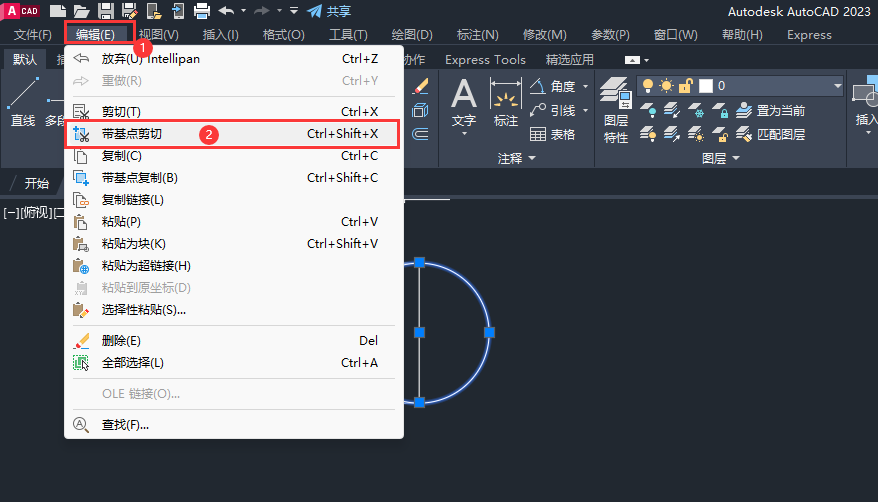Choose 删除(E) from the Edit menu
This screenshot has height=502, width=878.
pos(234,341)
